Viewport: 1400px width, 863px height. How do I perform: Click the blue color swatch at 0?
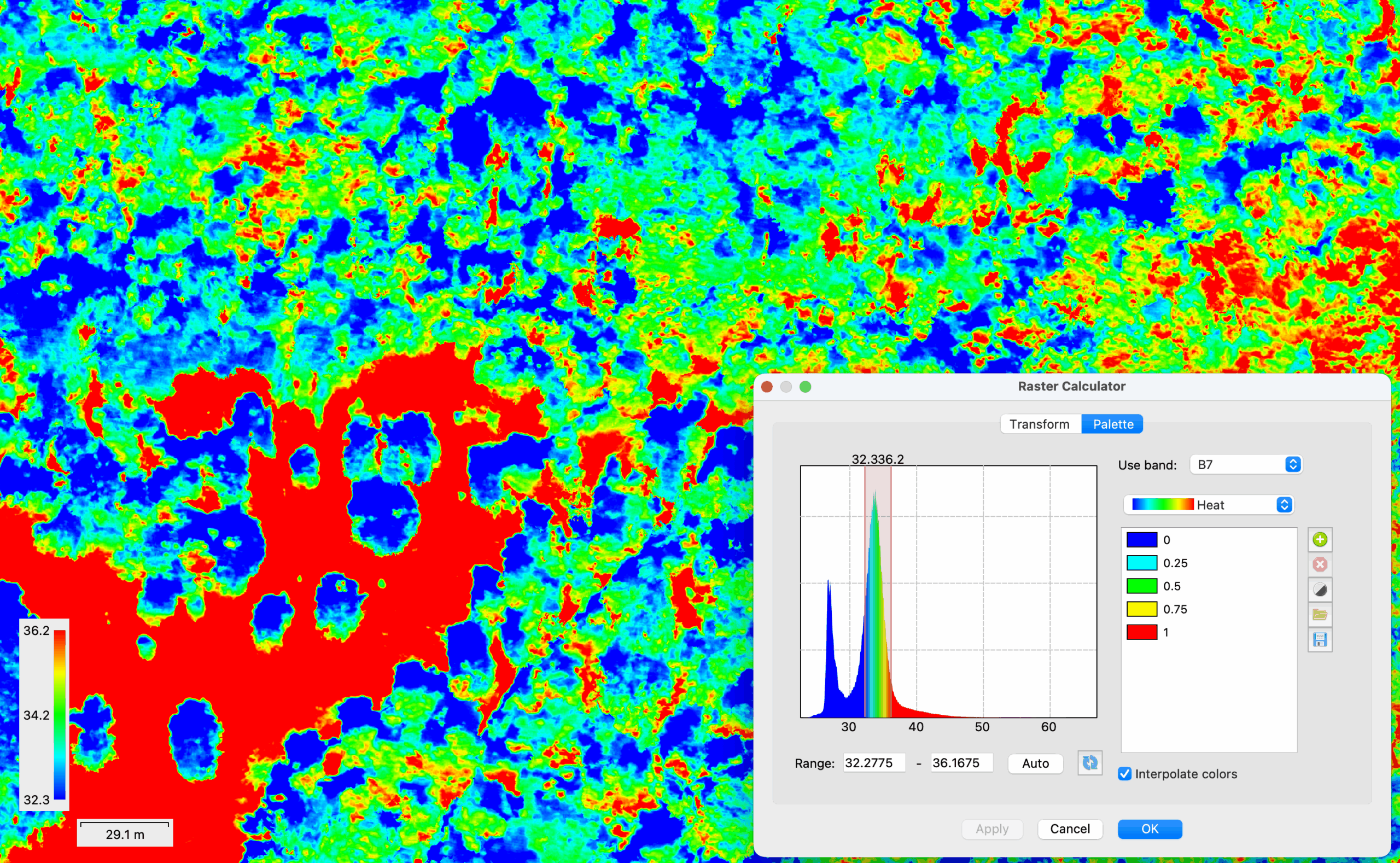pos(1141,540)
